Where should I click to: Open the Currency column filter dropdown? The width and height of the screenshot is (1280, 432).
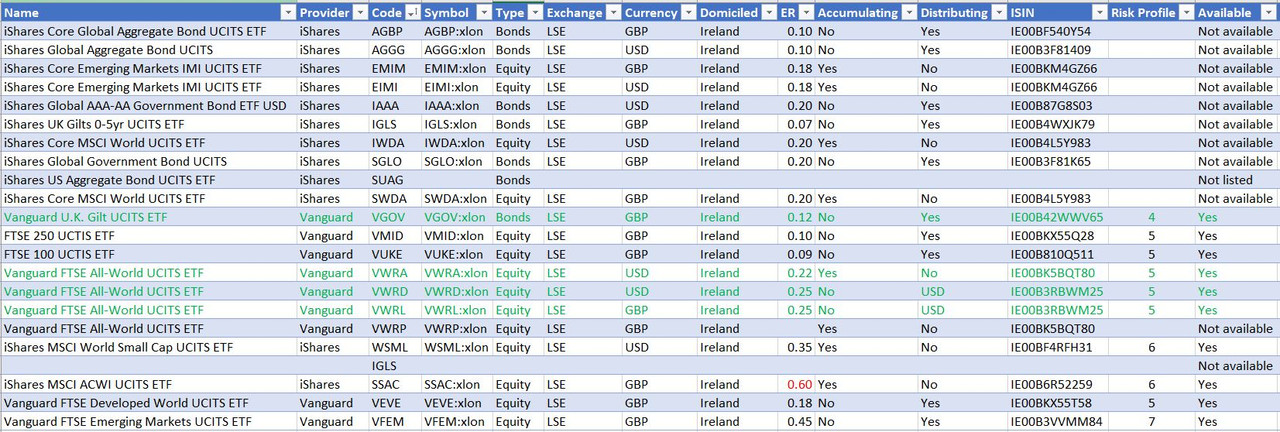(687, 13)
